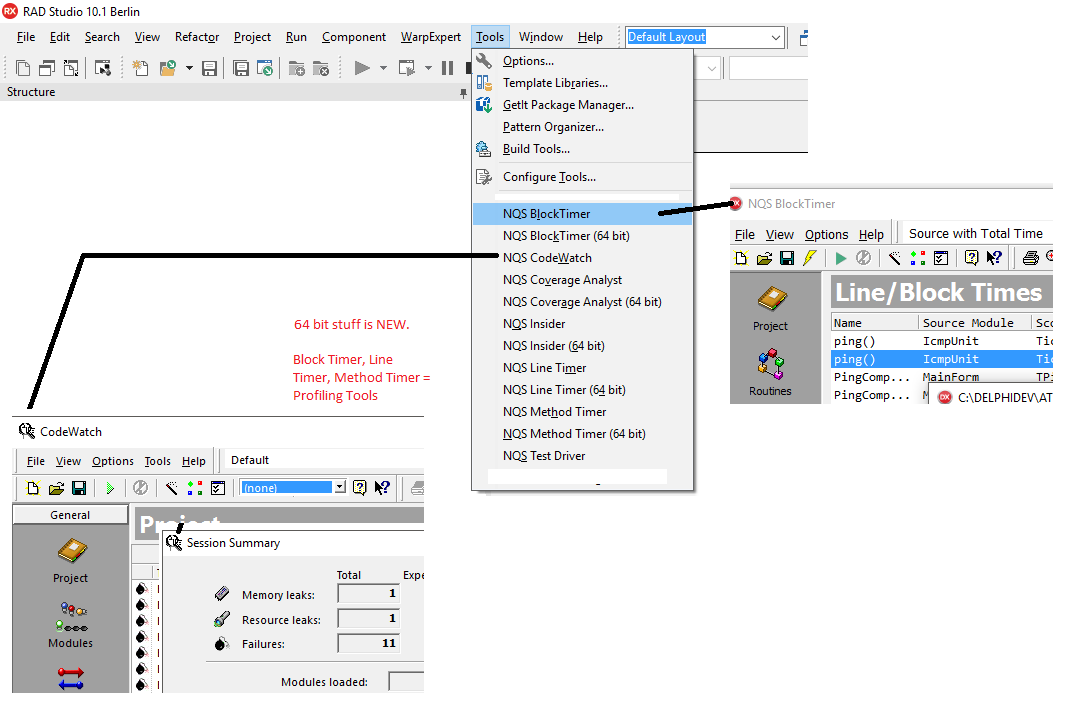This screenshot has height=704, width=1080.
Task: Open the Routines view in BlockTimer sidebar
Action: [x=771, y=373]
